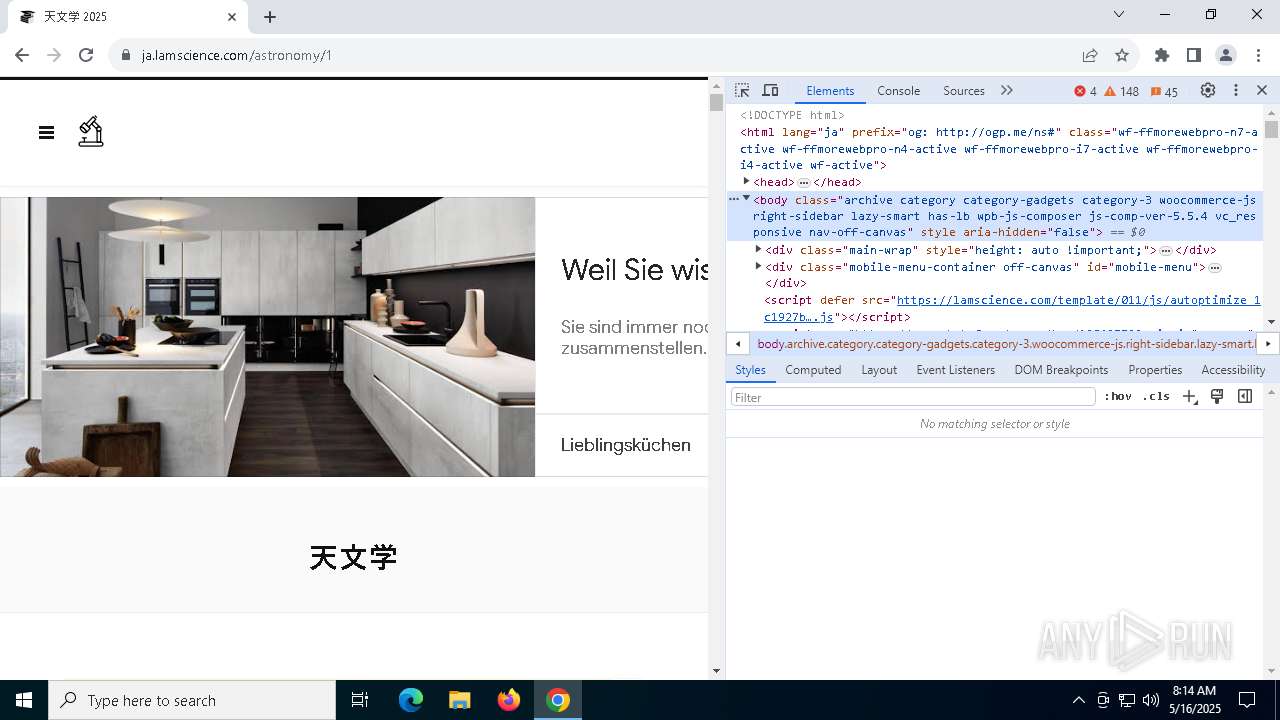
Task: Switch to the Sources tab
Action: click(964, 91)
